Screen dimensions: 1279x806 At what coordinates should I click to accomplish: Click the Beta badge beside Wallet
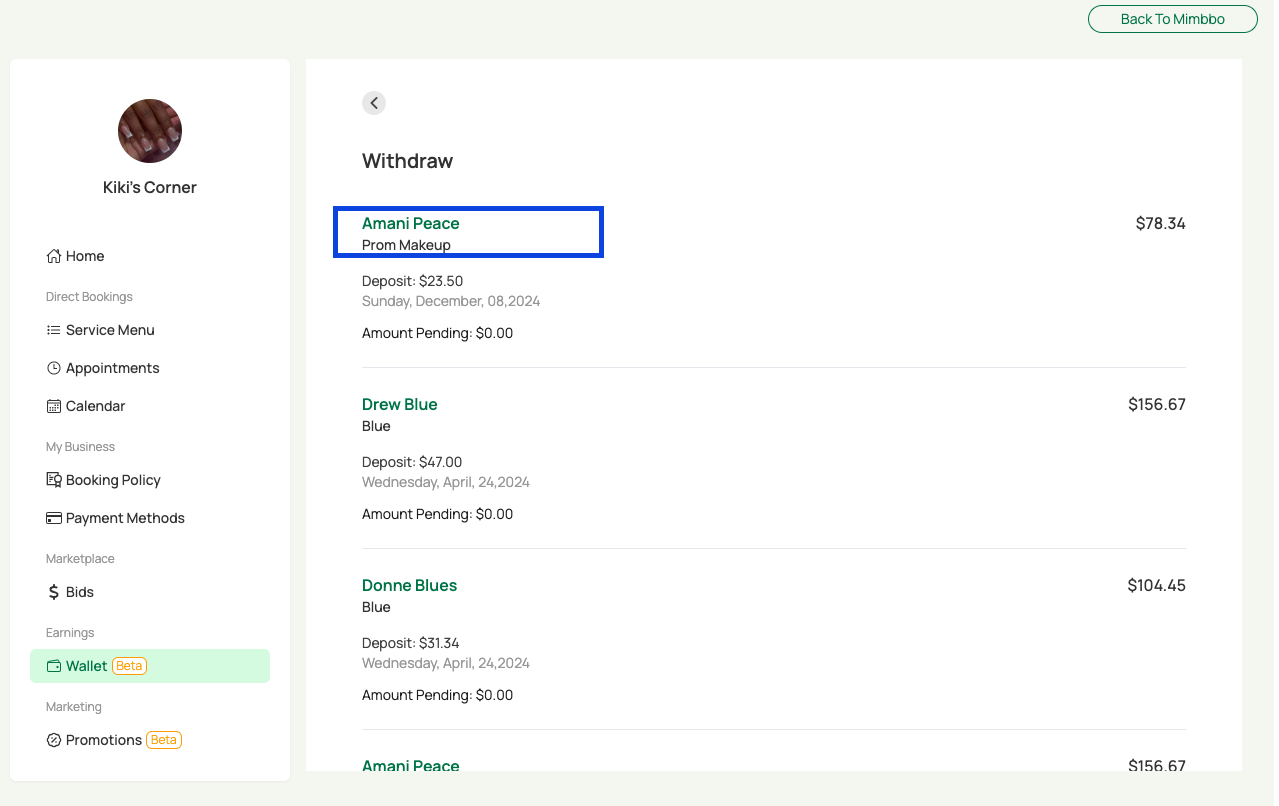pyautogui.click(x=129, y=666)
